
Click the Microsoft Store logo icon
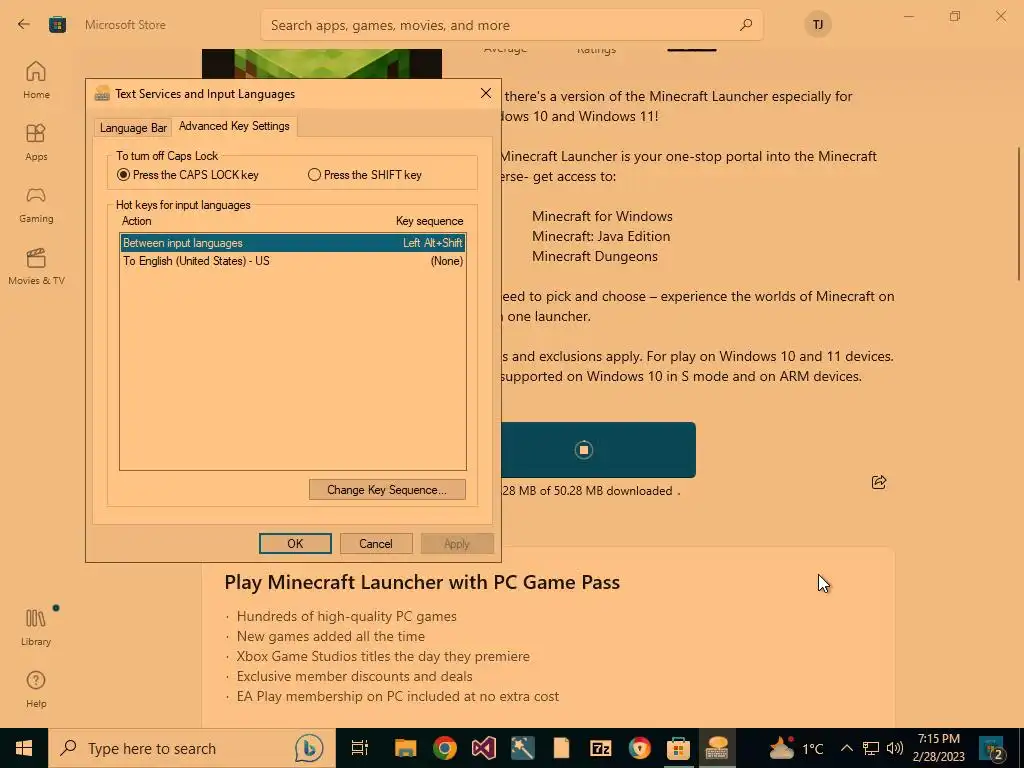(57, 25)
